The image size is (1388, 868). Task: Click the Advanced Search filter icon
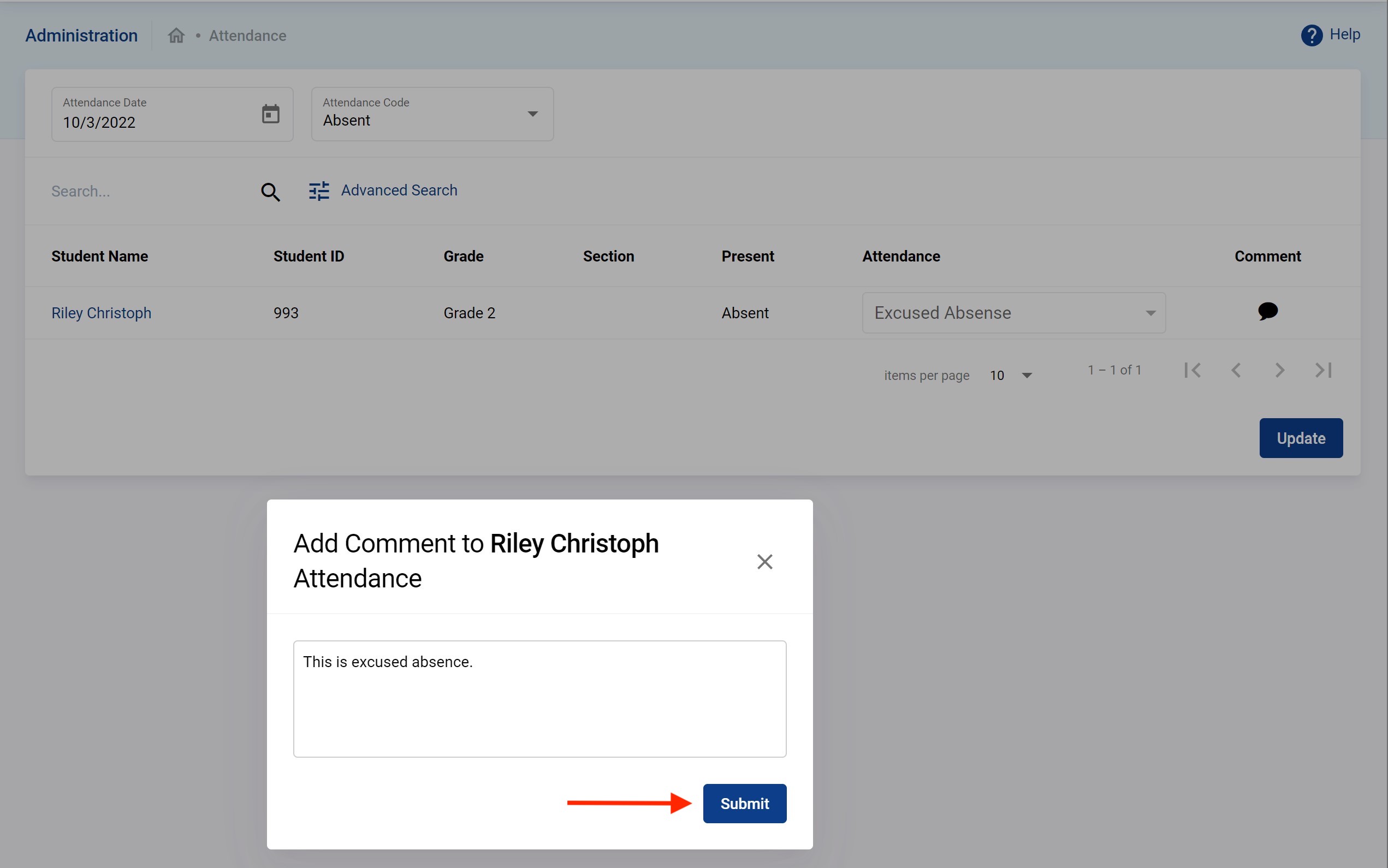click(x=319, y=191)
